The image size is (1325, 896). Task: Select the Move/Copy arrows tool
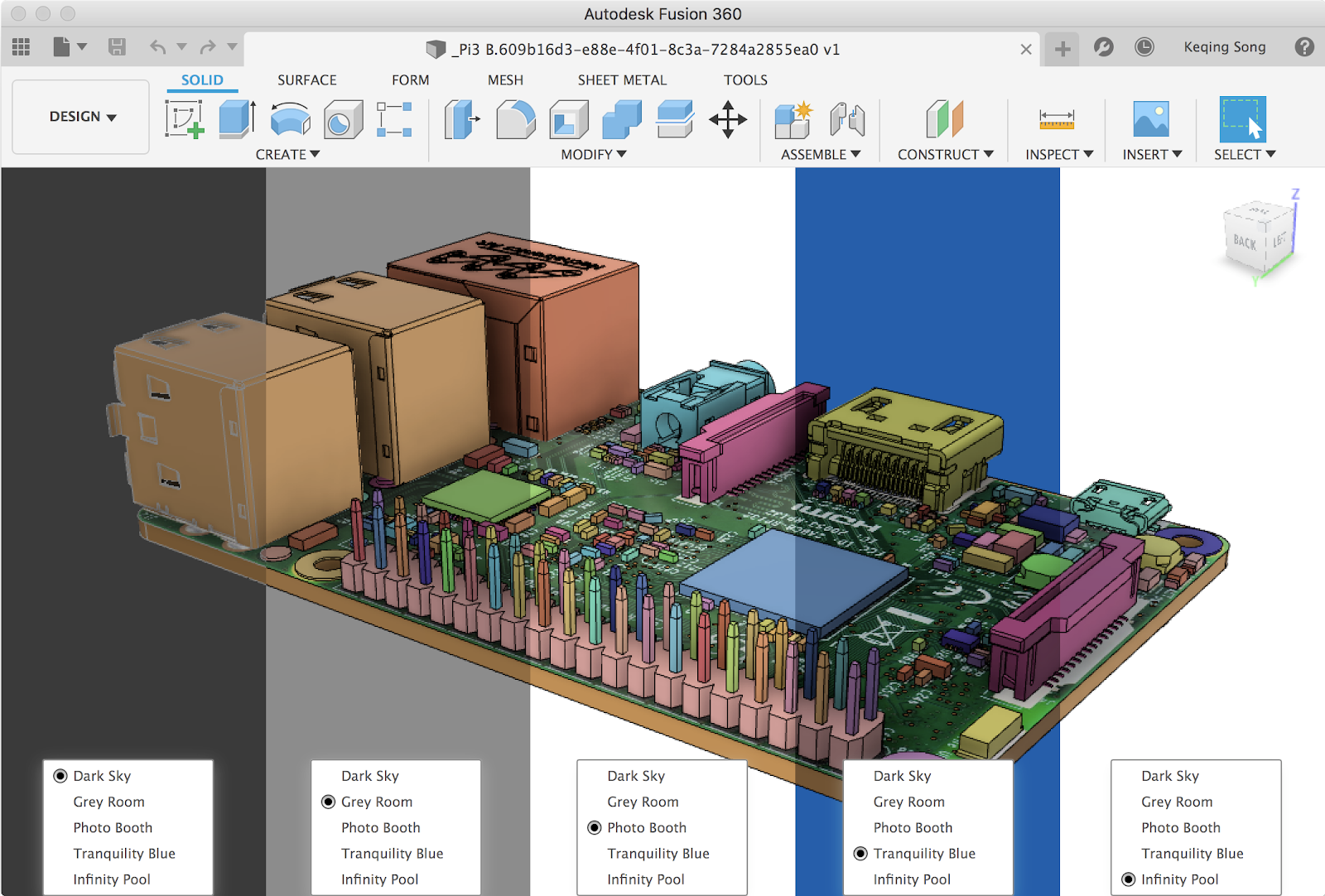click(728, 119)
